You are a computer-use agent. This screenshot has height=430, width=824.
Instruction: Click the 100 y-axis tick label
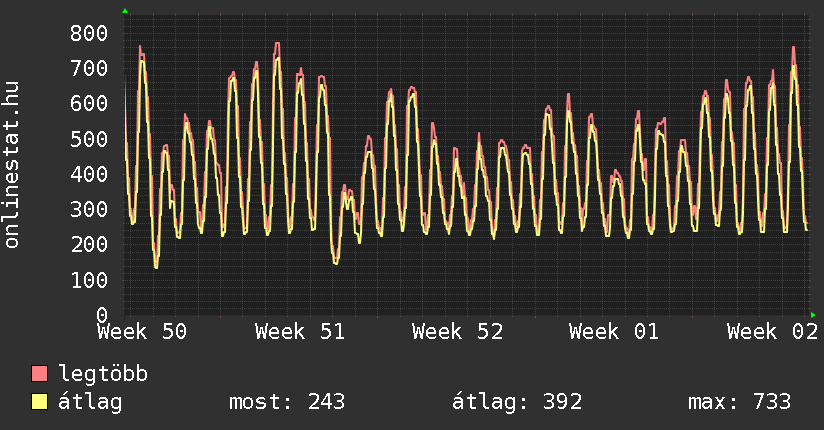[x=90, y=280]
